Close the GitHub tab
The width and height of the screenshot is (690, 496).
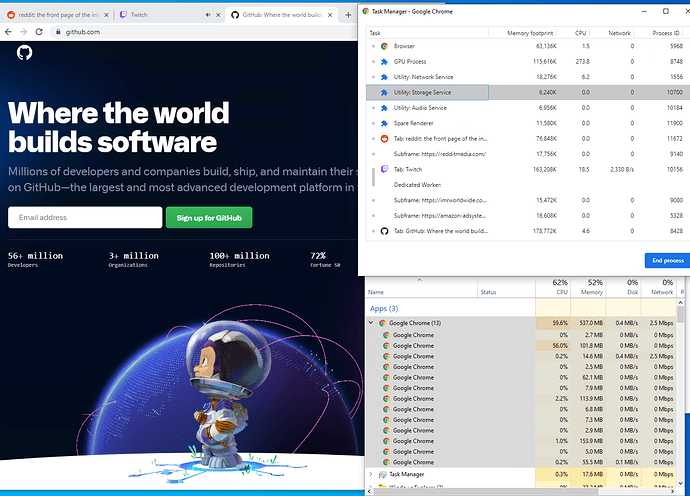click(330, 15)
